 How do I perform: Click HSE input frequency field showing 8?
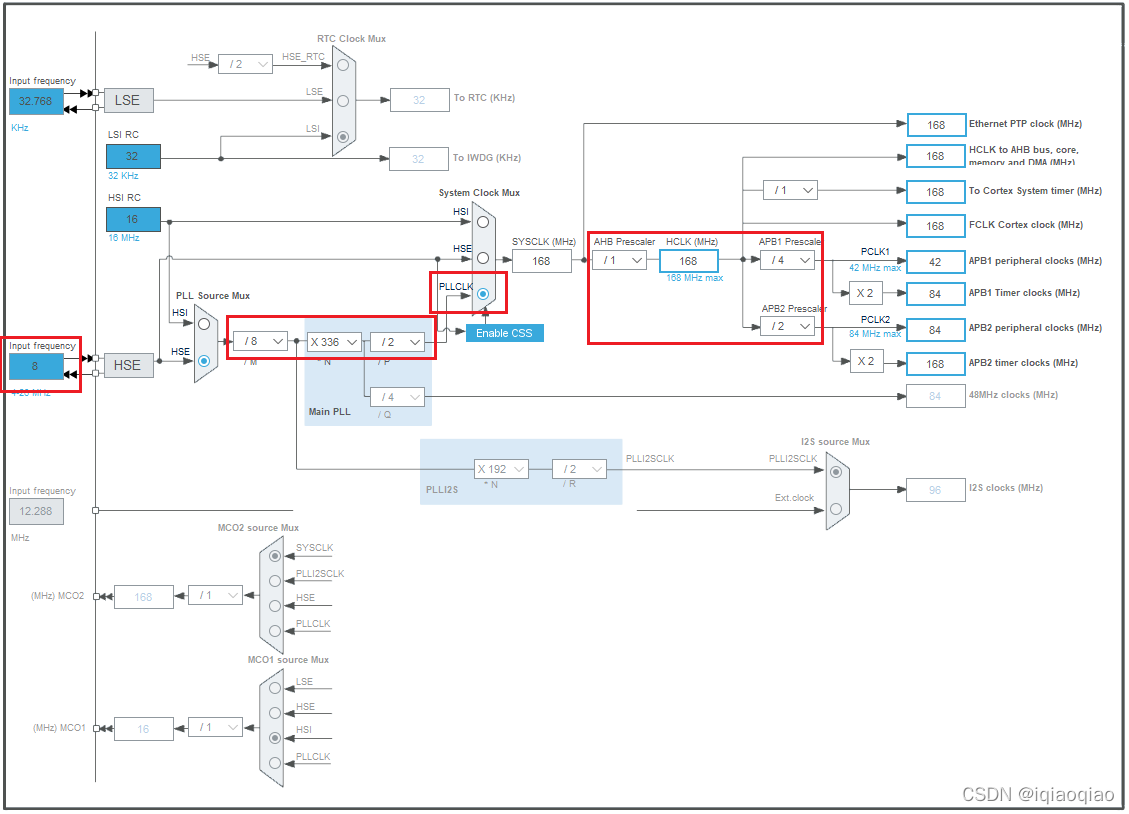36,366
